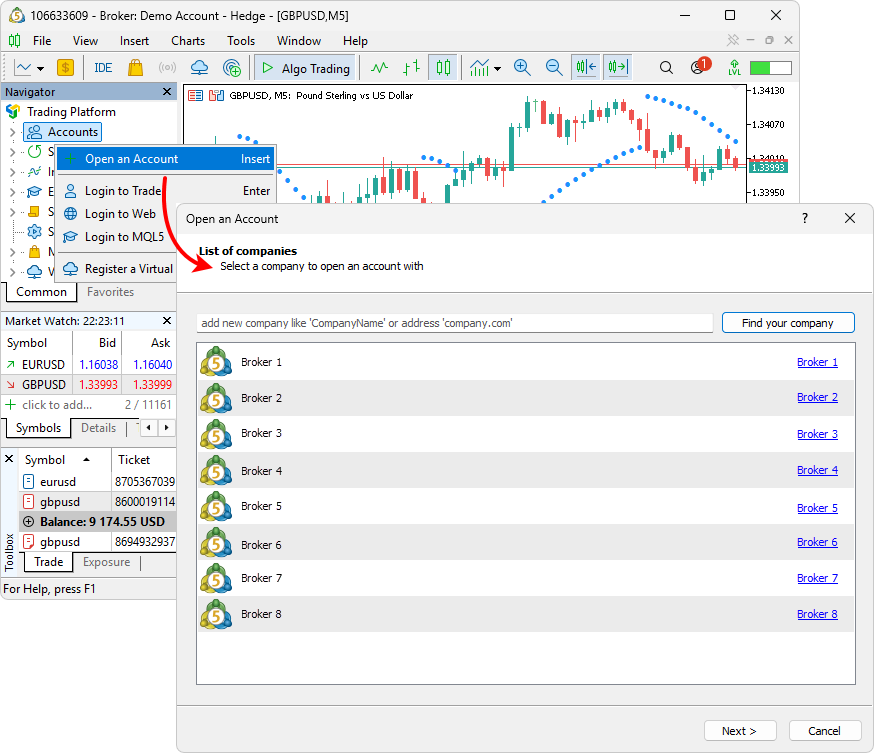Switch to the Favorites tab in Navigator

tap(110, 292)
